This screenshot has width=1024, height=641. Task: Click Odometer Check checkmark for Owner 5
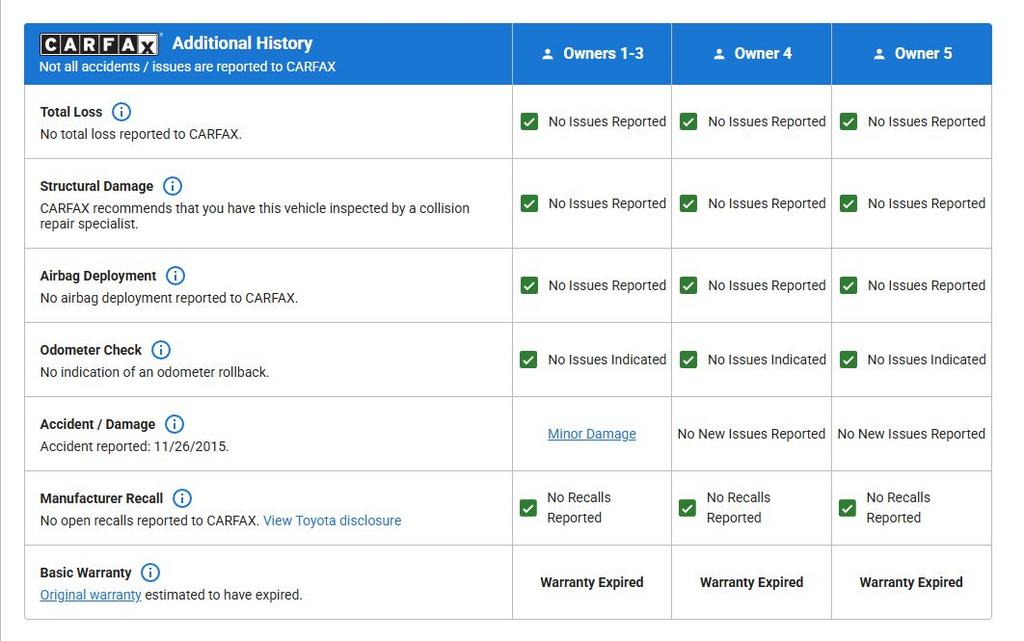848,360
